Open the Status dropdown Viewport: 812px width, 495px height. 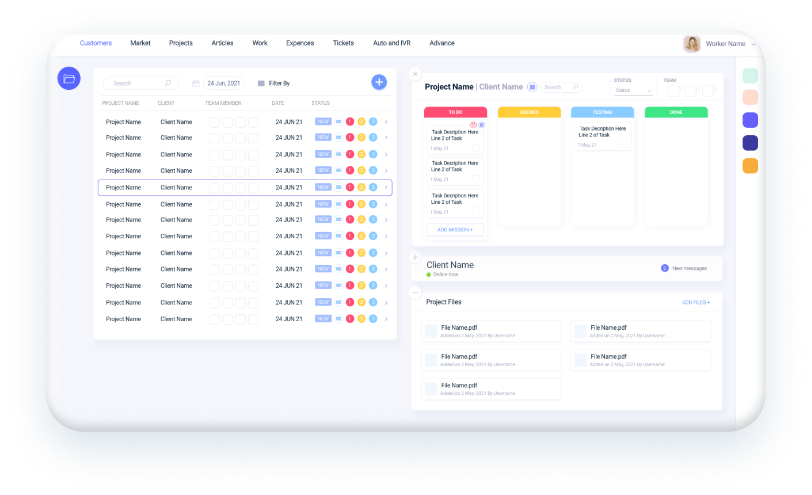(633, 90)
